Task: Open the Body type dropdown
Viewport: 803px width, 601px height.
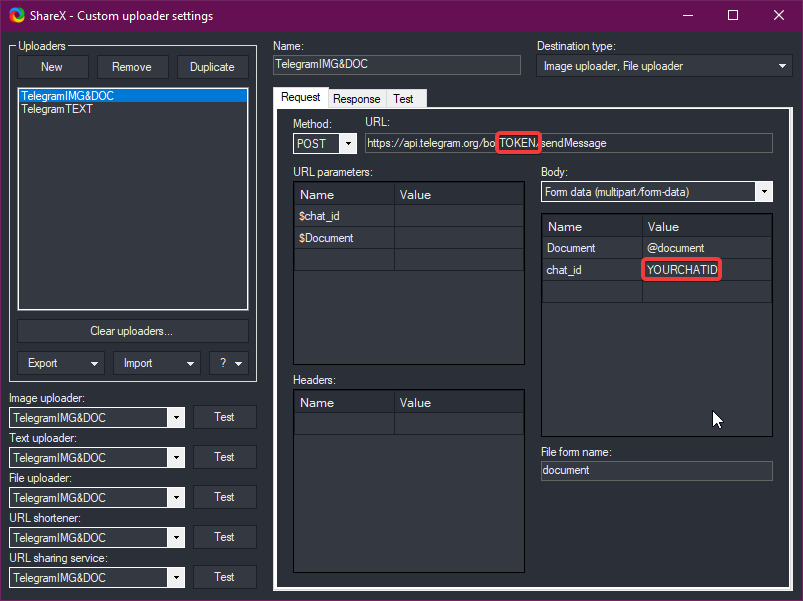Action: click(657, 192)
